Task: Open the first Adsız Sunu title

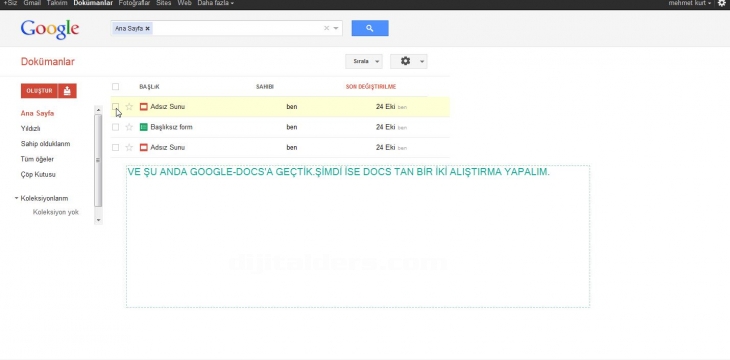Action: tap(168, 107)
